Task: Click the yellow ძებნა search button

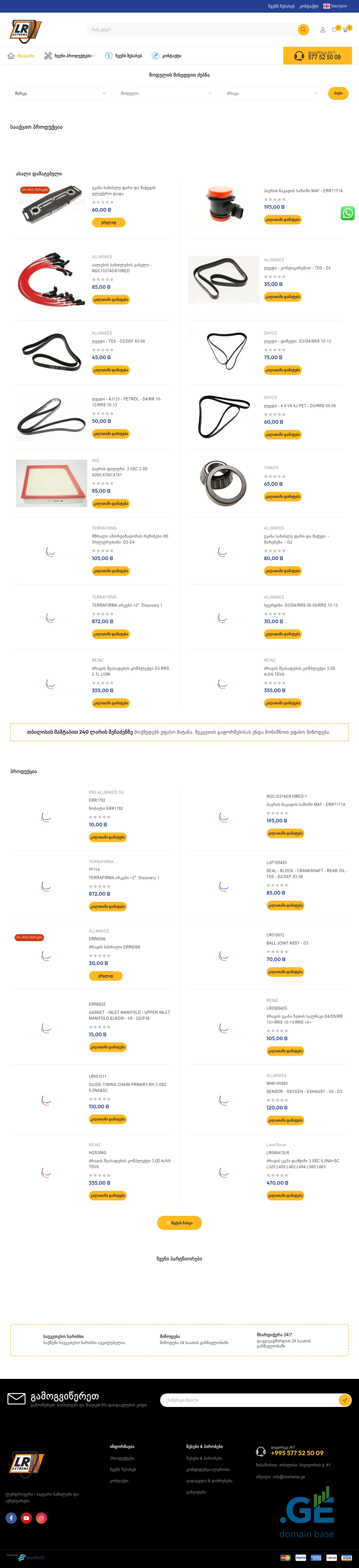Action: (x=338, y=94)
